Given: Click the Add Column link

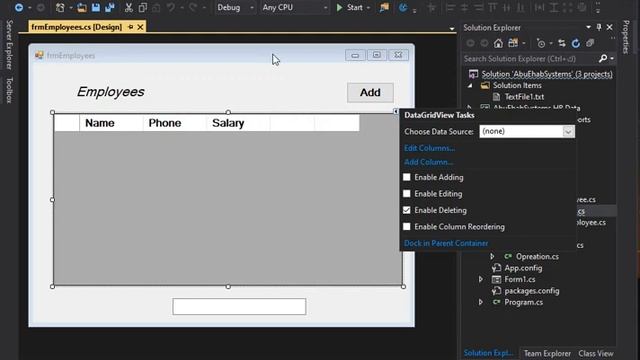Looking at the screenshot, I should [429, 162].
